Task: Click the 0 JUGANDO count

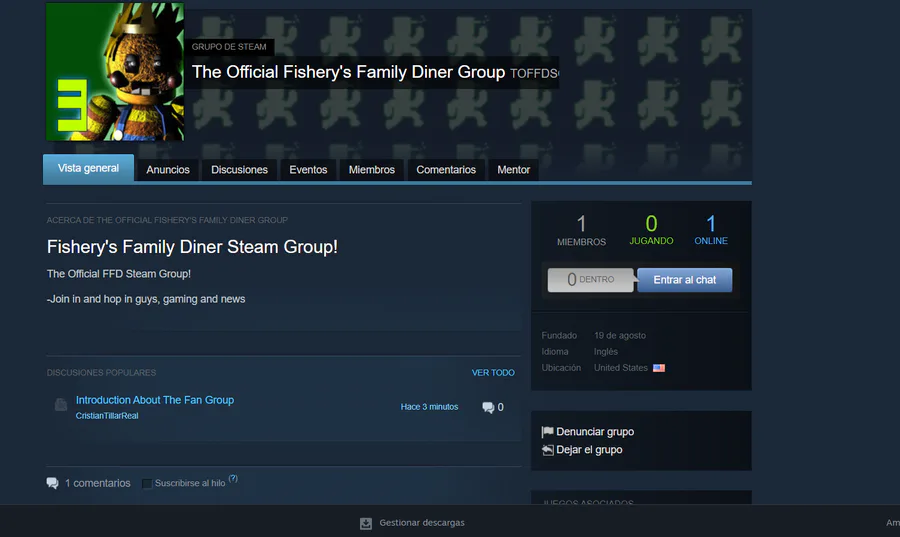Action: [651, 230]
